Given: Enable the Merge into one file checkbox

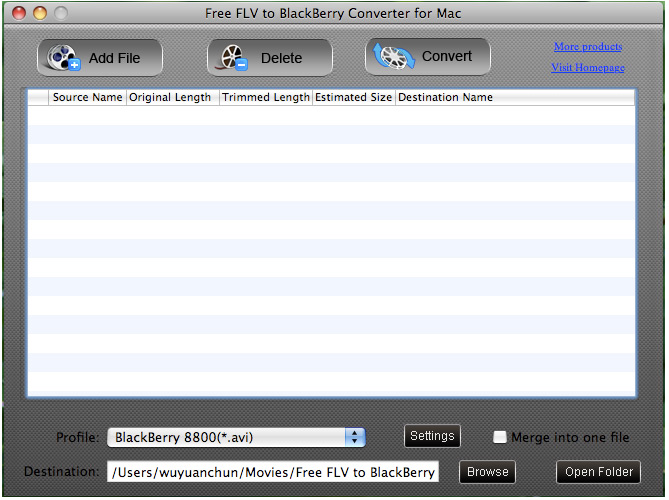Looking at the screenshot, I should pos(500,437).
